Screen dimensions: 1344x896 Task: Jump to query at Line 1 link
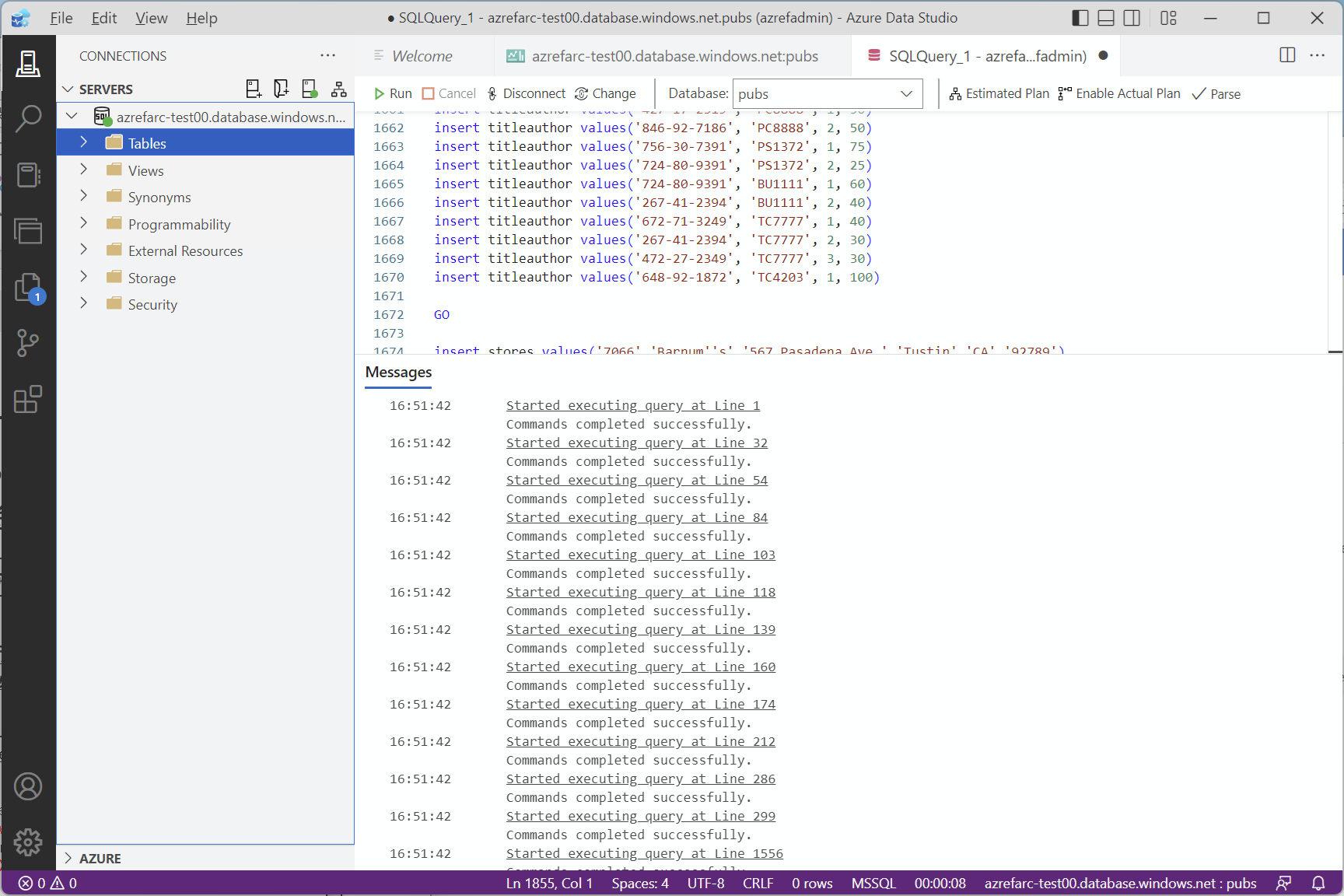tap(633, 405)
